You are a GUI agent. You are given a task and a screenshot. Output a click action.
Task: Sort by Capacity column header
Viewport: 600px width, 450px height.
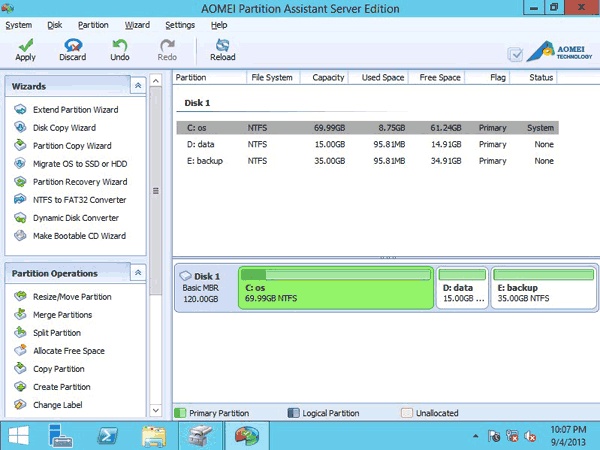[x=324, y=77]
